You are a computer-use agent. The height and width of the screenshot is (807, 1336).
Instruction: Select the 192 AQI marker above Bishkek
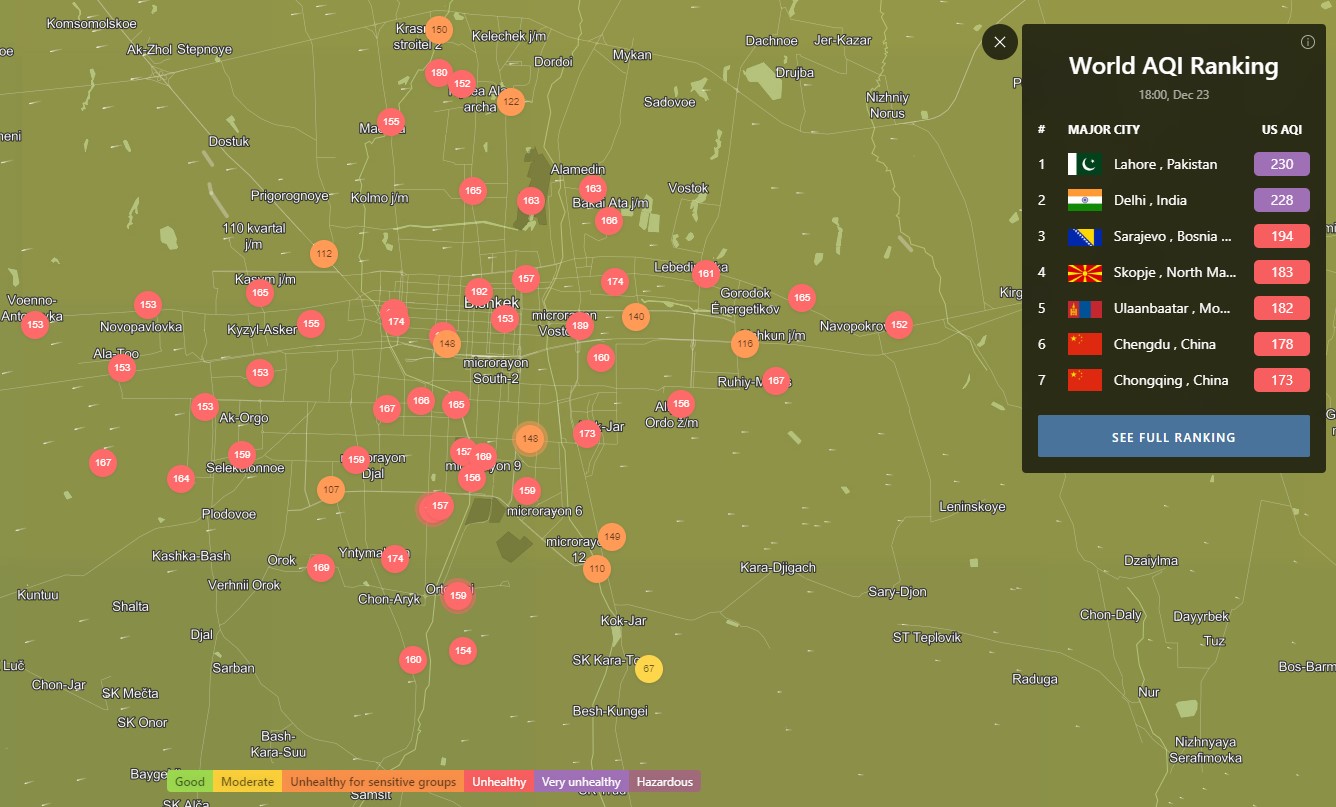click(479, 292)
